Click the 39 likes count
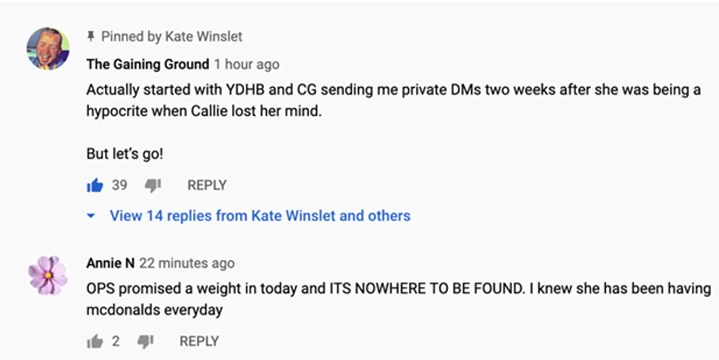Screen dimensions: 719x360 pyautogui.click(x=119, y=185)
